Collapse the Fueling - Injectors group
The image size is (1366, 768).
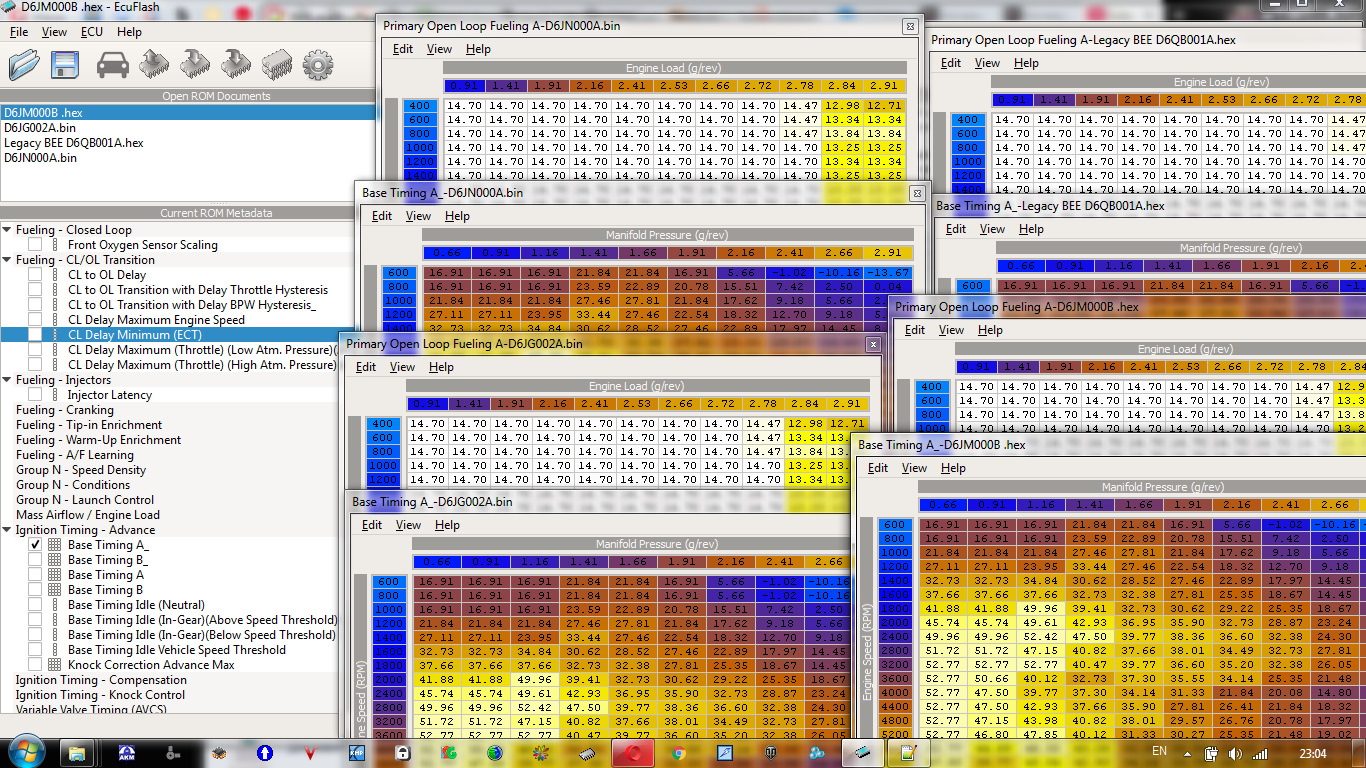pos(7,380)
